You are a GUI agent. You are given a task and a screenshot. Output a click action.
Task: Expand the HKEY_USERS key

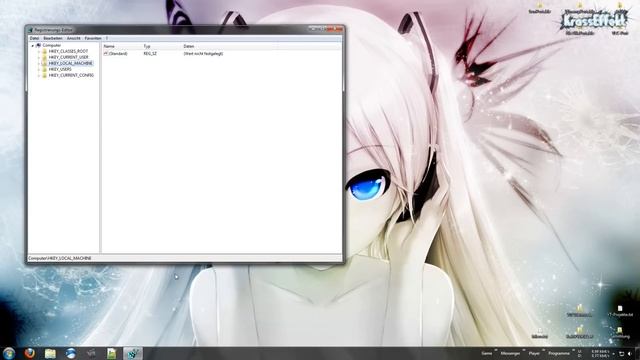coord(39,69)
